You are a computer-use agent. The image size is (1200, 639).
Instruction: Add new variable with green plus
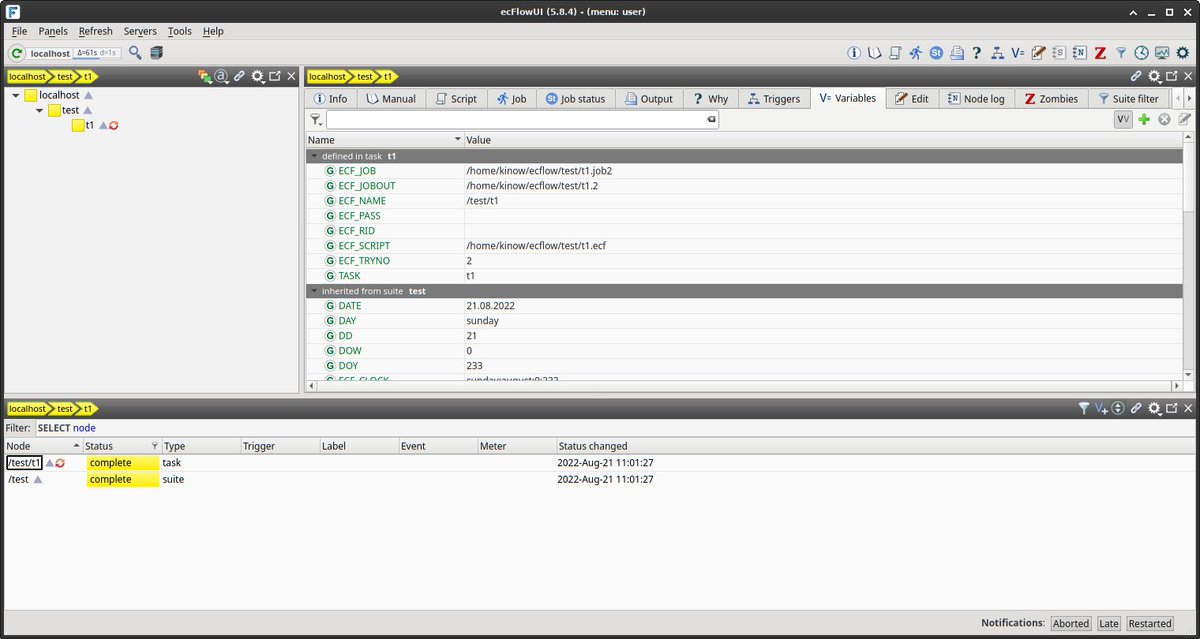point(1144,119)
